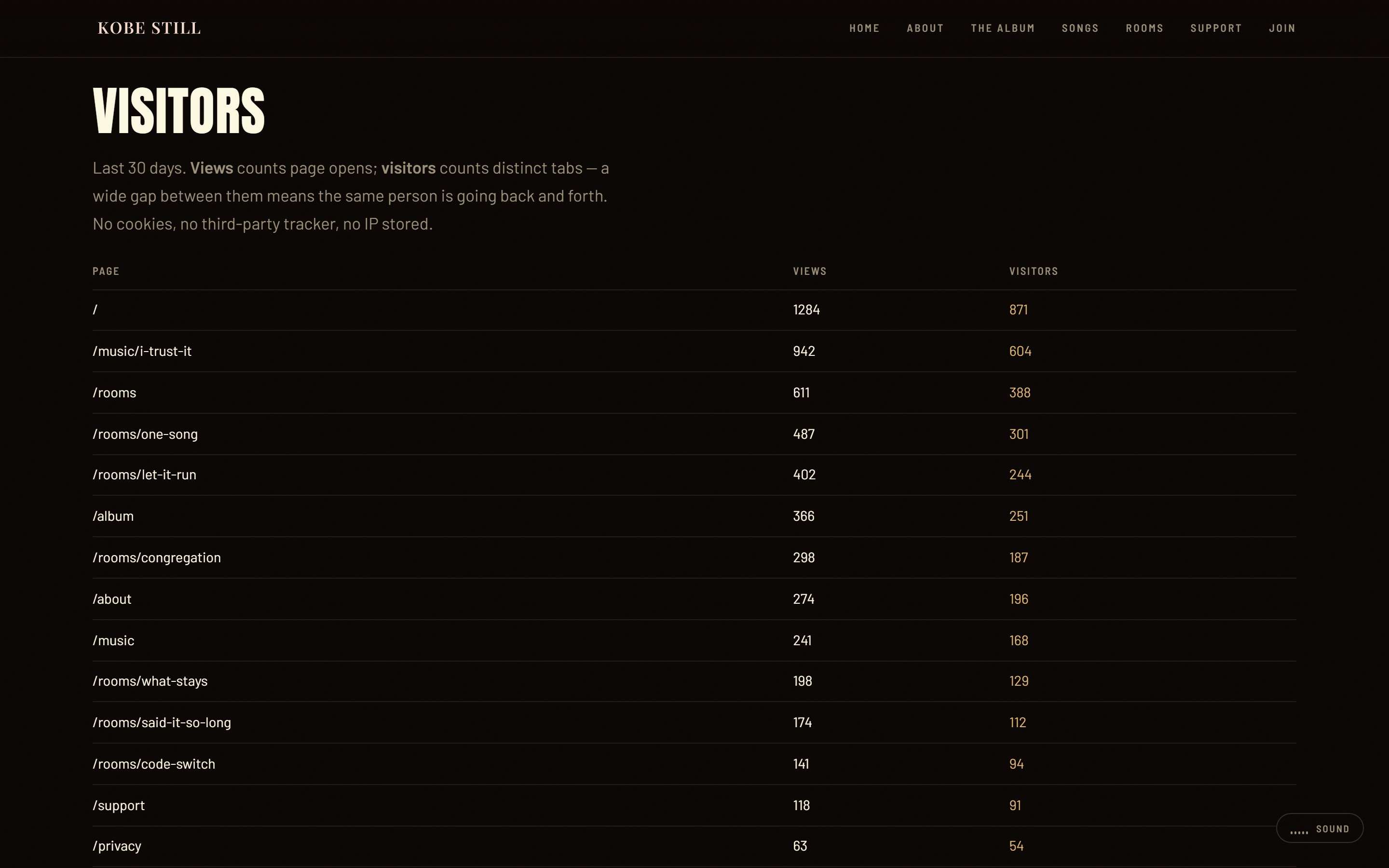This screenshot has width=1389, height=868.
Task: Go to the HOME nav item
Action: 864,28
